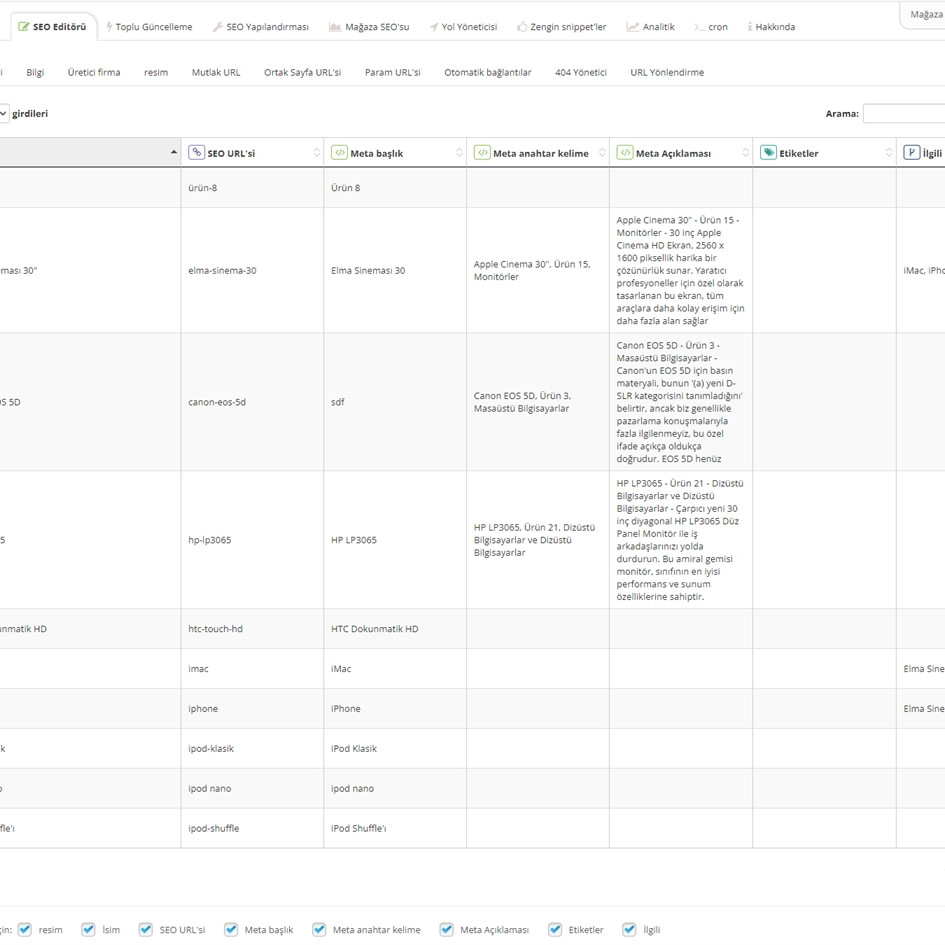Click the hp-lp3065 SEO URL cell
945x945 pixels.
point(252,540)
